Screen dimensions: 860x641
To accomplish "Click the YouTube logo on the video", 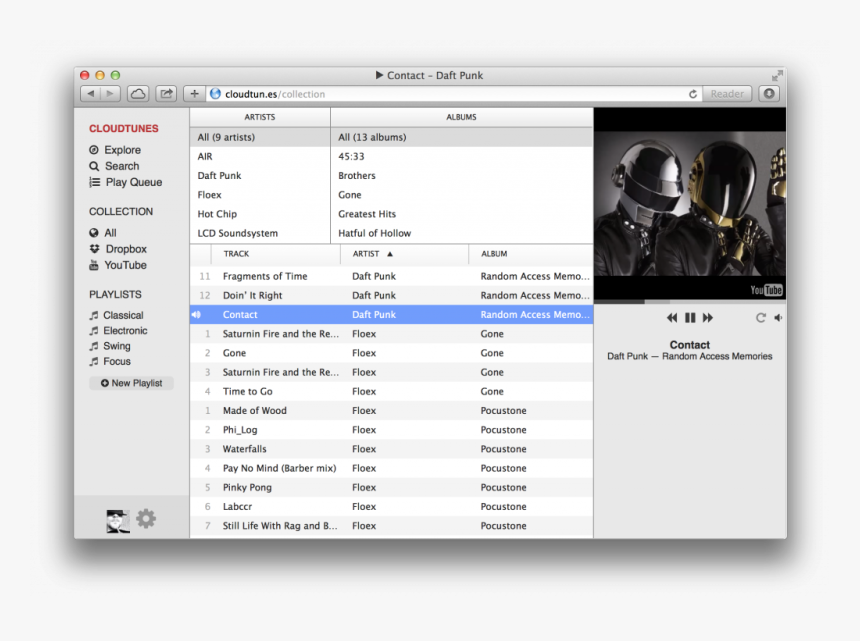I will tap(766, 290).
